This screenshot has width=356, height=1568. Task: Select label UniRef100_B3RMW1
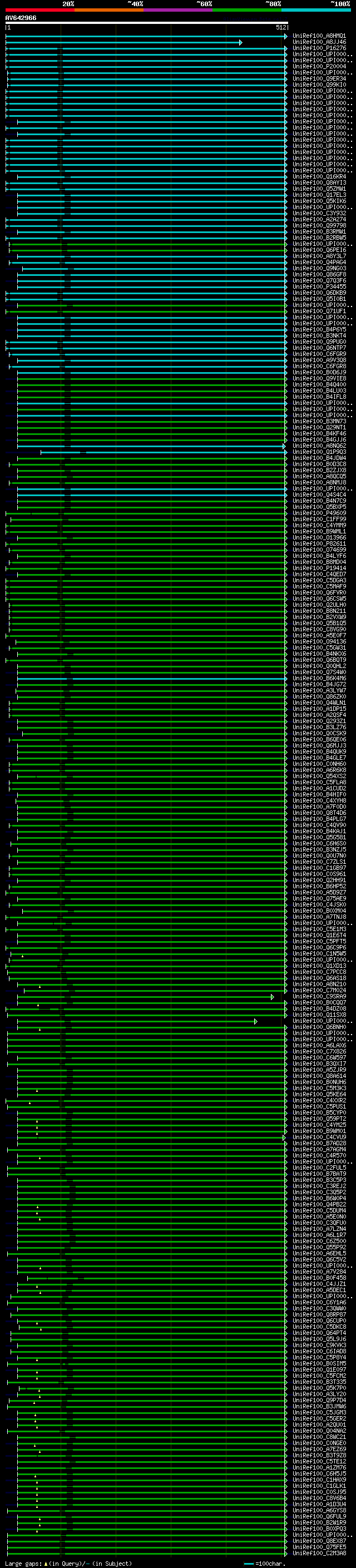(x=319, y=231)
